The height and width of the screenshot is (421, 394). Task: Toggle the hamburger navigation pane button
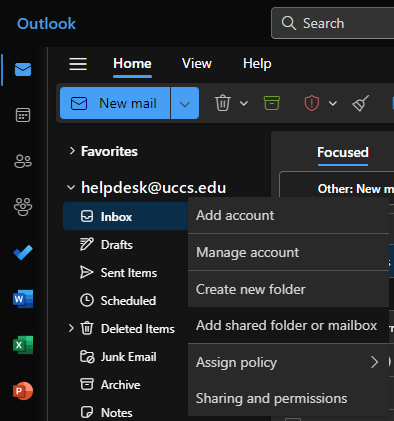78,64
